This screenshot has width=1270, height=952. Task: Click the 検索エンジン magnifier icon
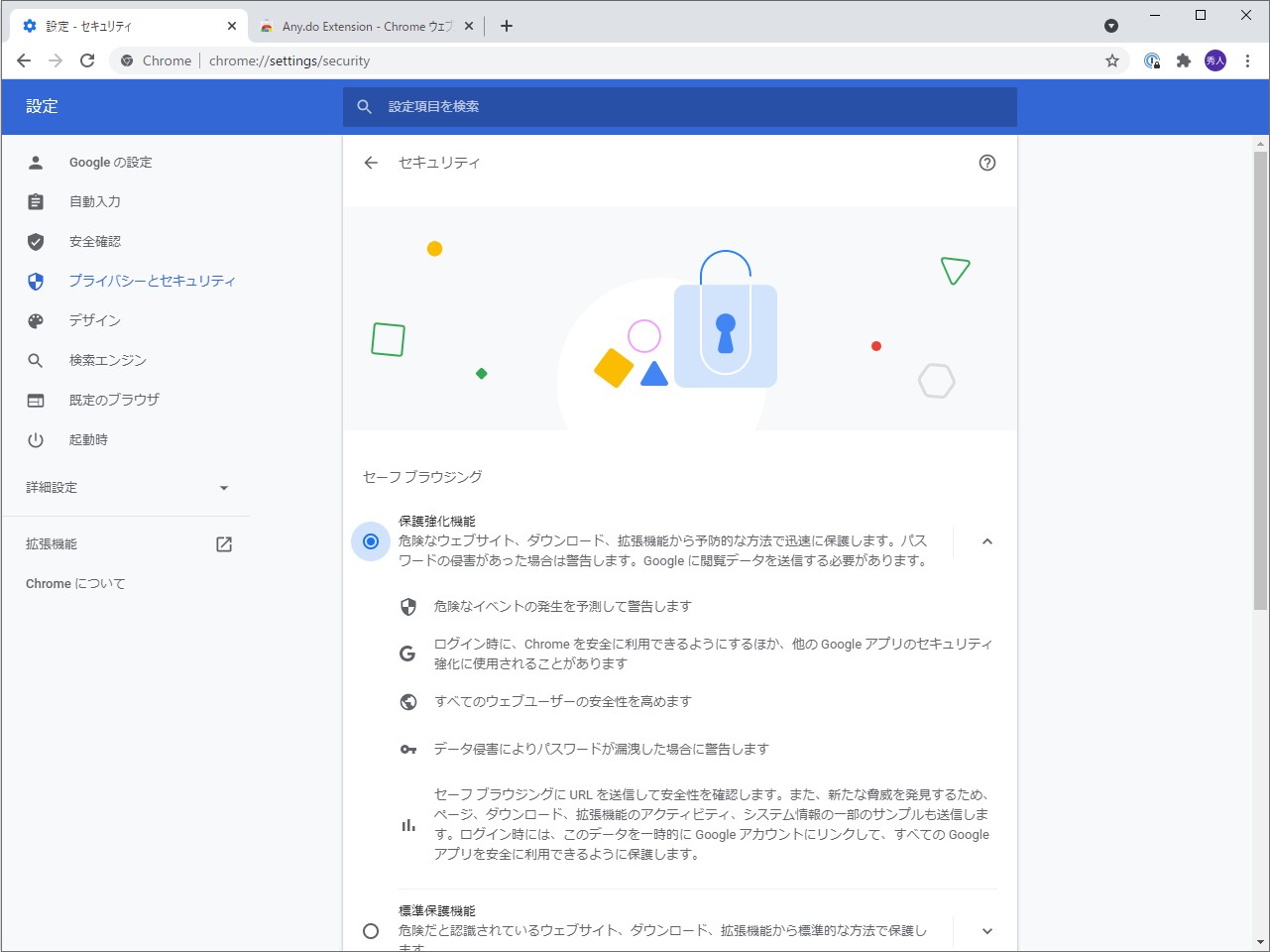click(x=36, y=360)
